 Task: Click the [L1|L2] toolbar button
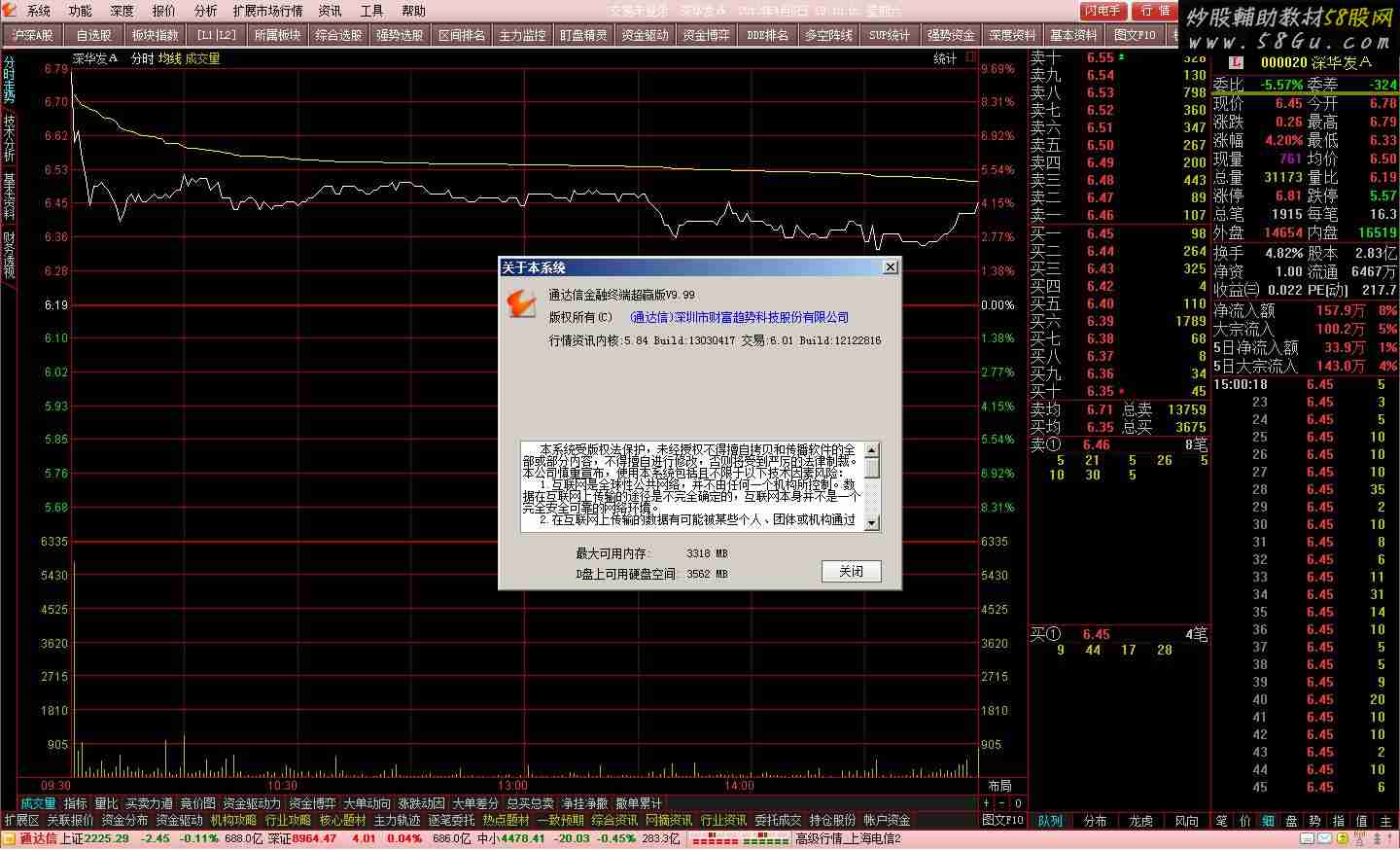point(216,35)
